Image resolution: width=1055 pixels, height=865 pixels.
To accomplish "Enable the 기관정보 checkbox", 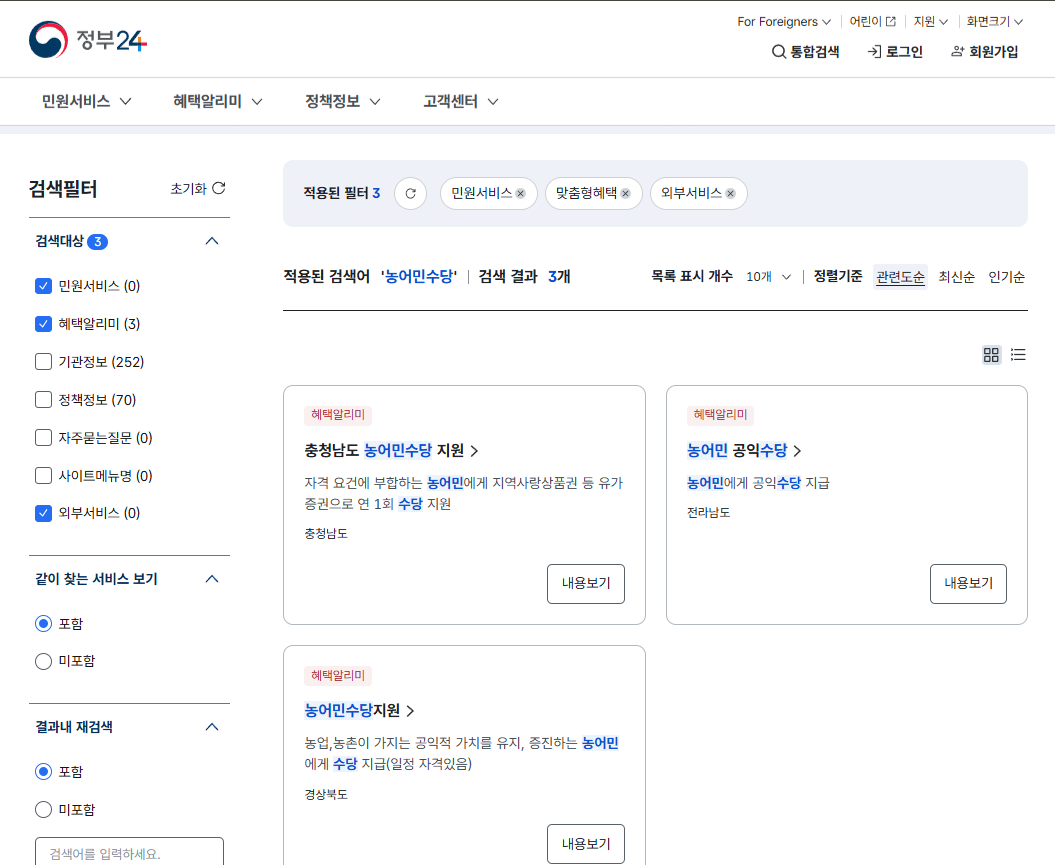I will pyautogui.click(x=43, y=362).
